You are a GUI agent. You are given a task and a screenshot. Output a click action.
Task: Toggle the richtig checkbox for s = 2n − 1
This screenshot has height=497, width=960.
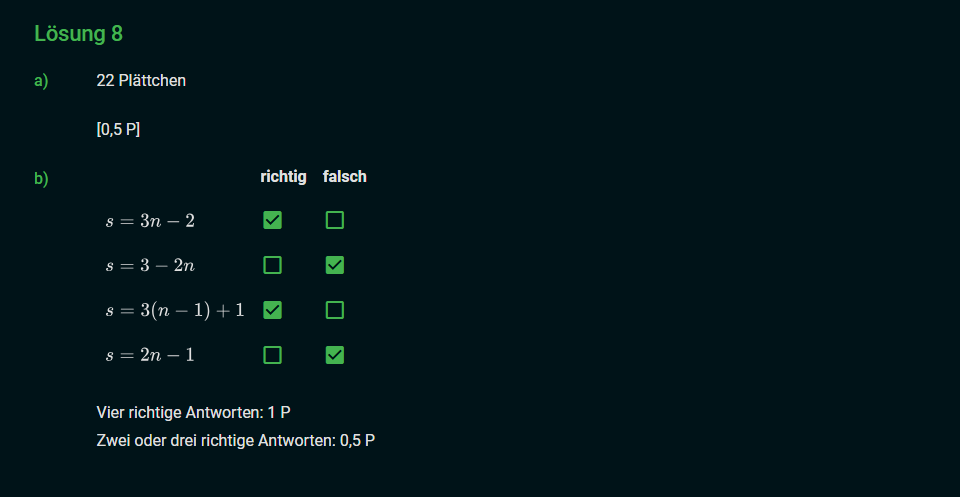click(x=272, y=355)
